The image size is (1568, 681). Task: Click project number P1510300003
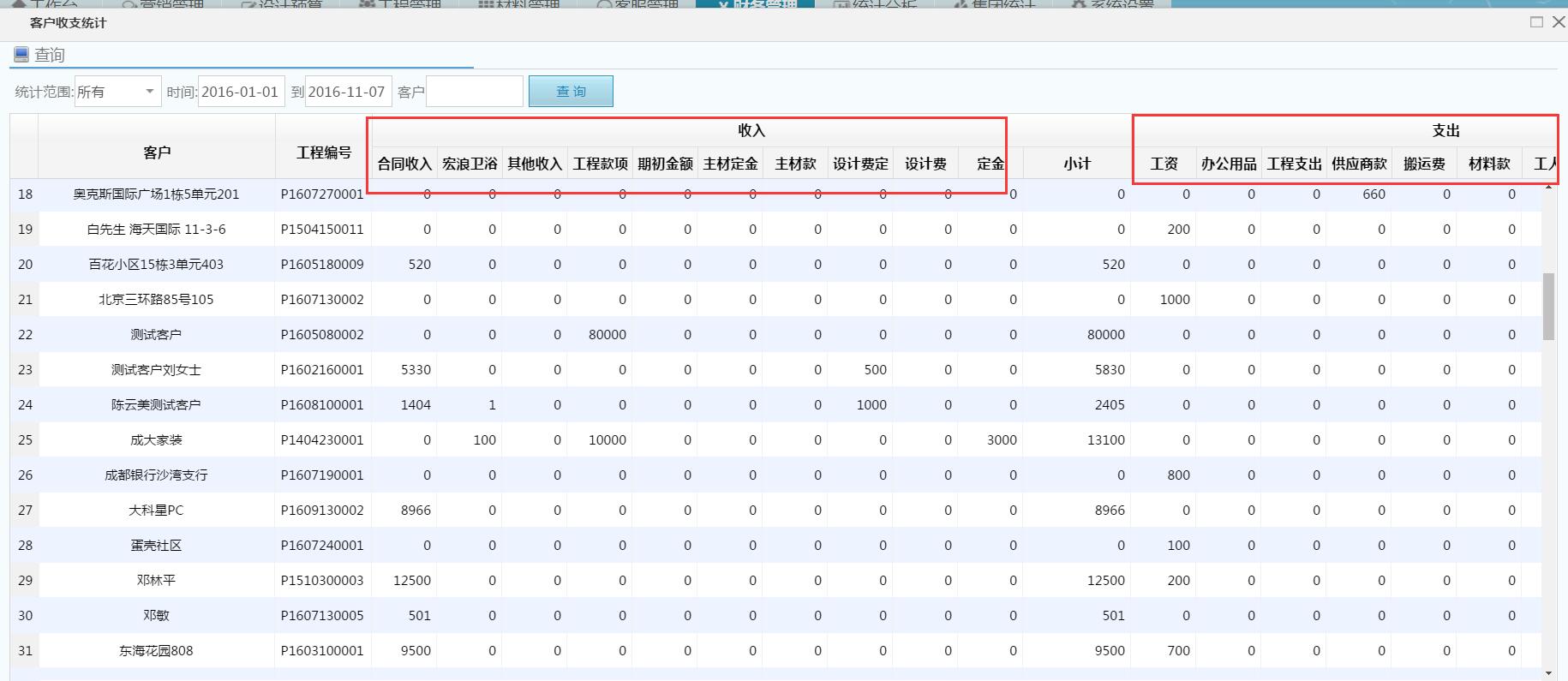point(322,581)
